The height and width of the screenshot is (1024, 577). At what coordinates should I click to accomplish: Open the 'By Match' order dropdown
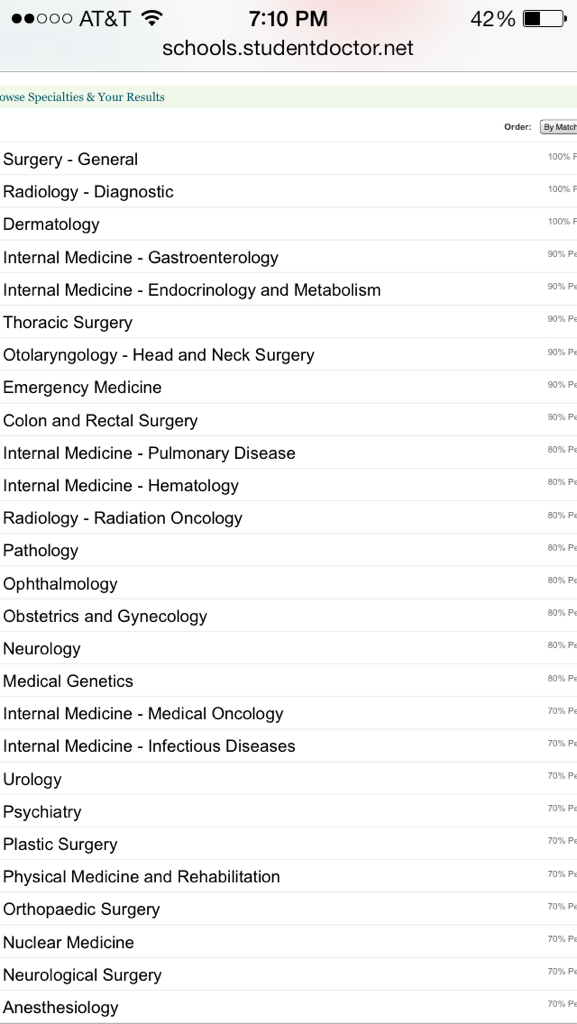pos(559,127)
